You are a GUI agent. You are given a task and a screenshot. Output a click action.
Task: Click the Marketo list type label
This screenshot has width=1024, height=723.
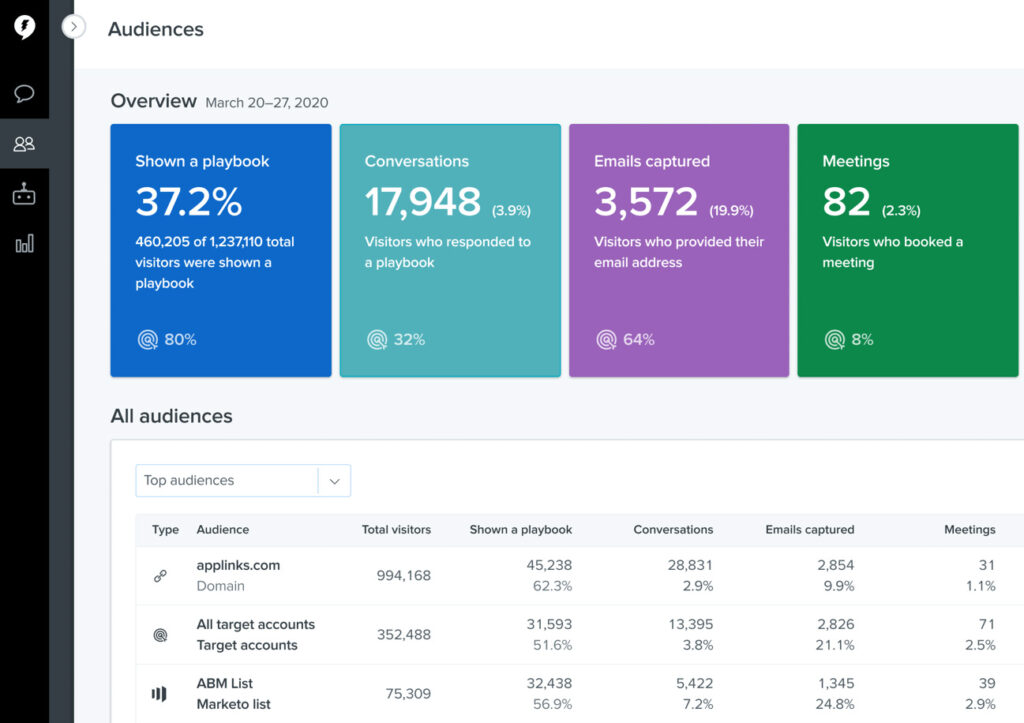tap(233, 704)
